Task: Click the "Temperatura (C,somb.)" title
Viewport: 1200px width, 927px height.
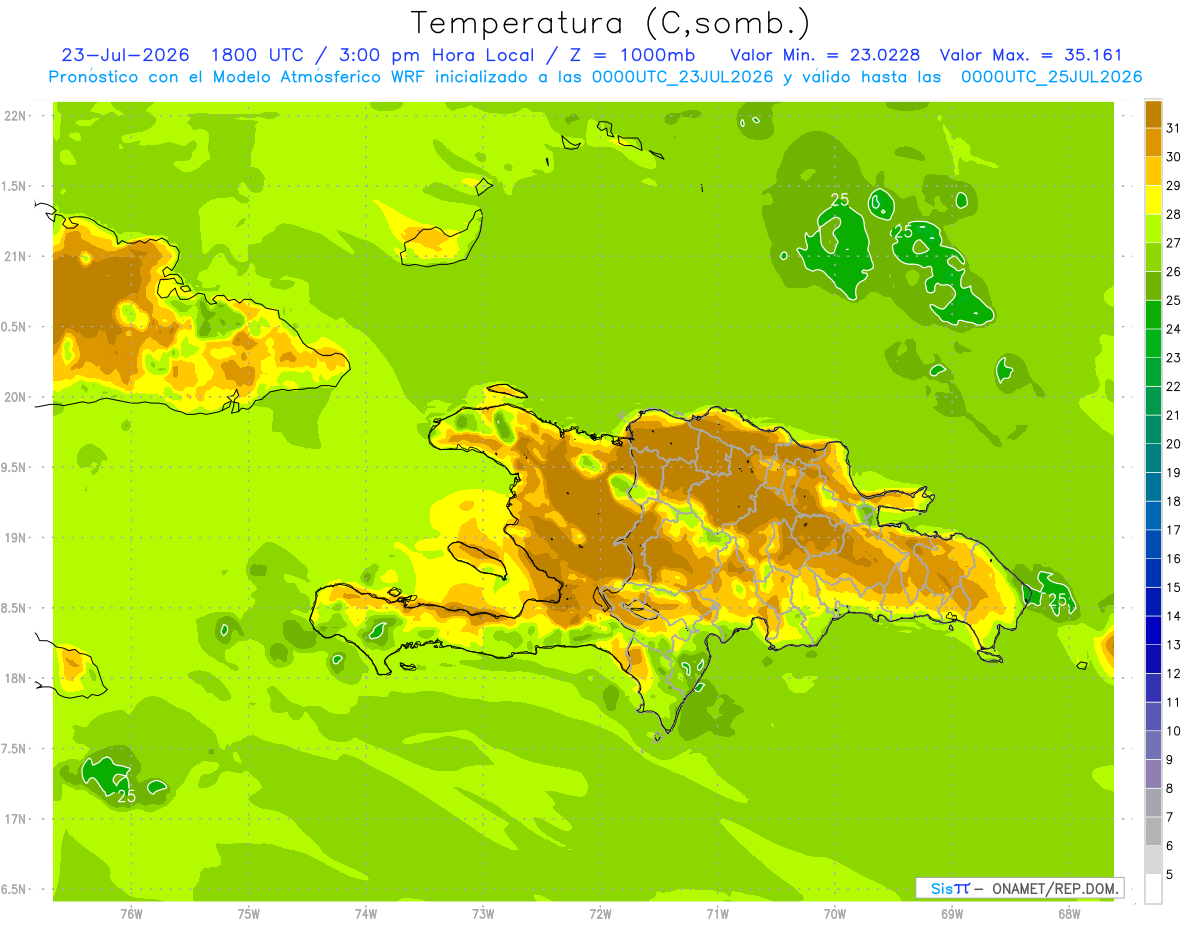Action: click(611, 23)
